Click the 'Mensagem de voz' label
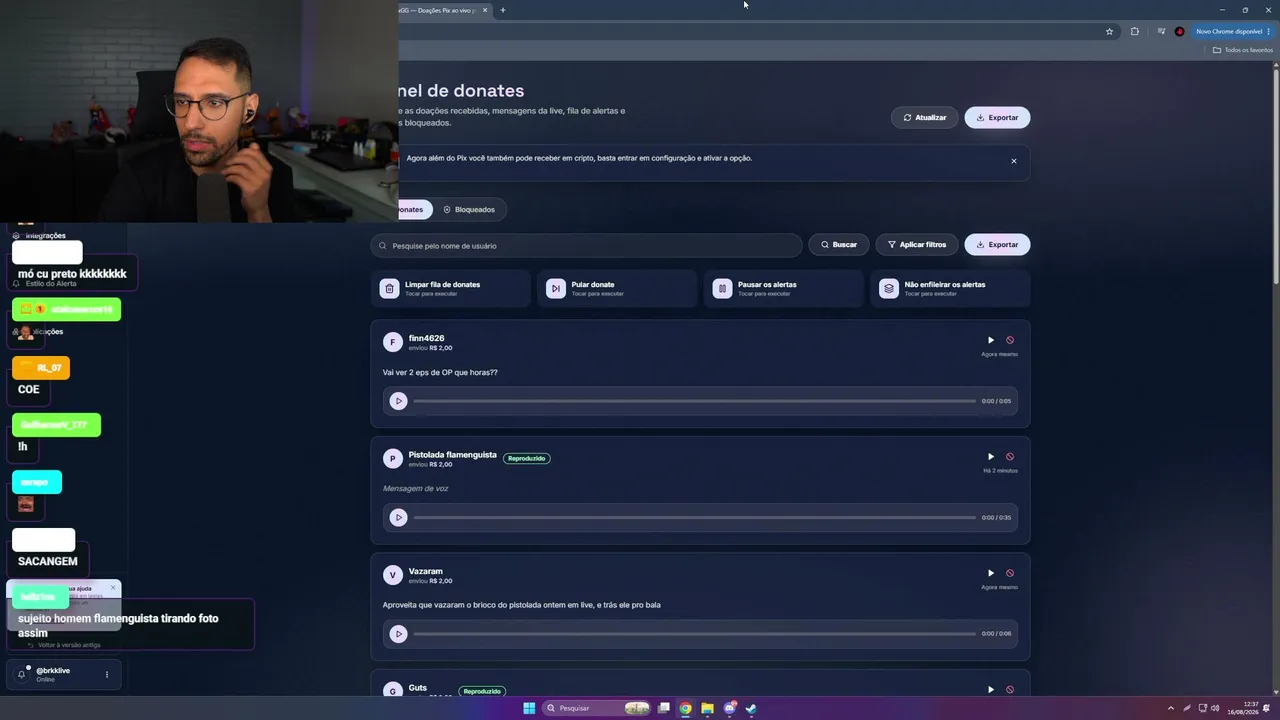1280x720 pixels. tap(415, 489)
